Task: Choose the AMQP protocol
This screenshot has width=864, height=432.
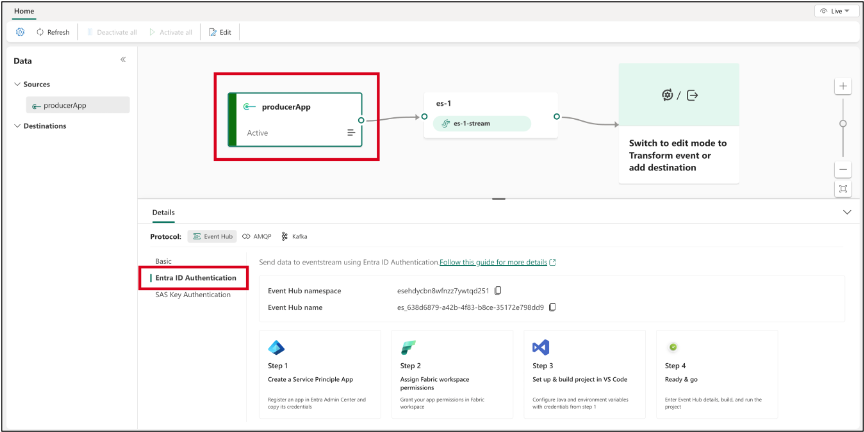Action: 257,236
